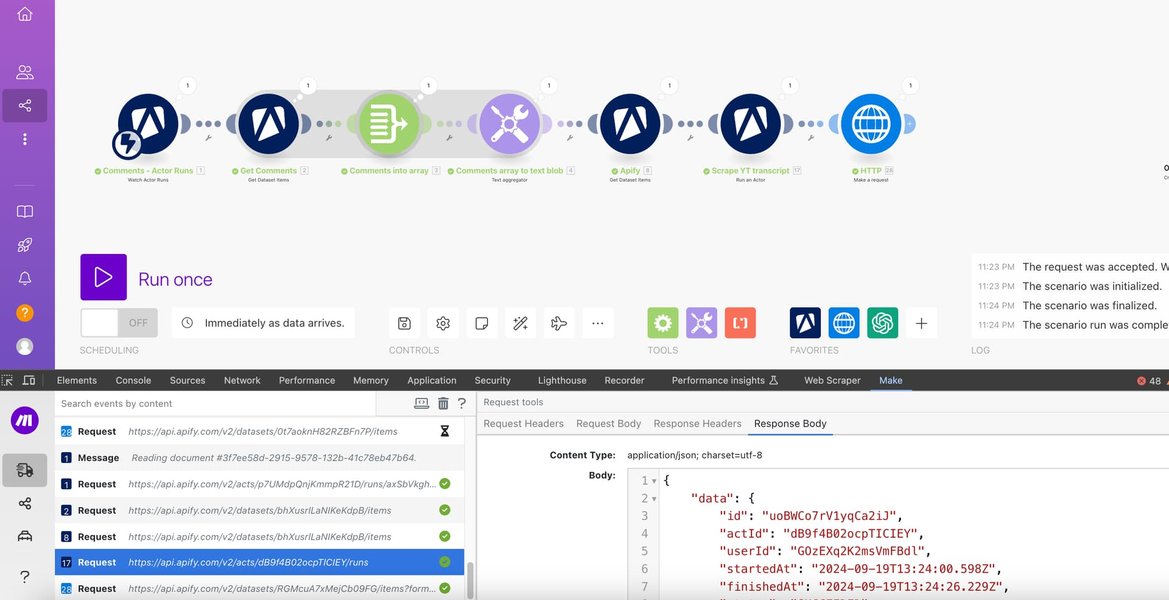The image size is (1169, 600).
Task: Add the Apify favorite app
Action: pyautogui.click(x=805, y=323)
